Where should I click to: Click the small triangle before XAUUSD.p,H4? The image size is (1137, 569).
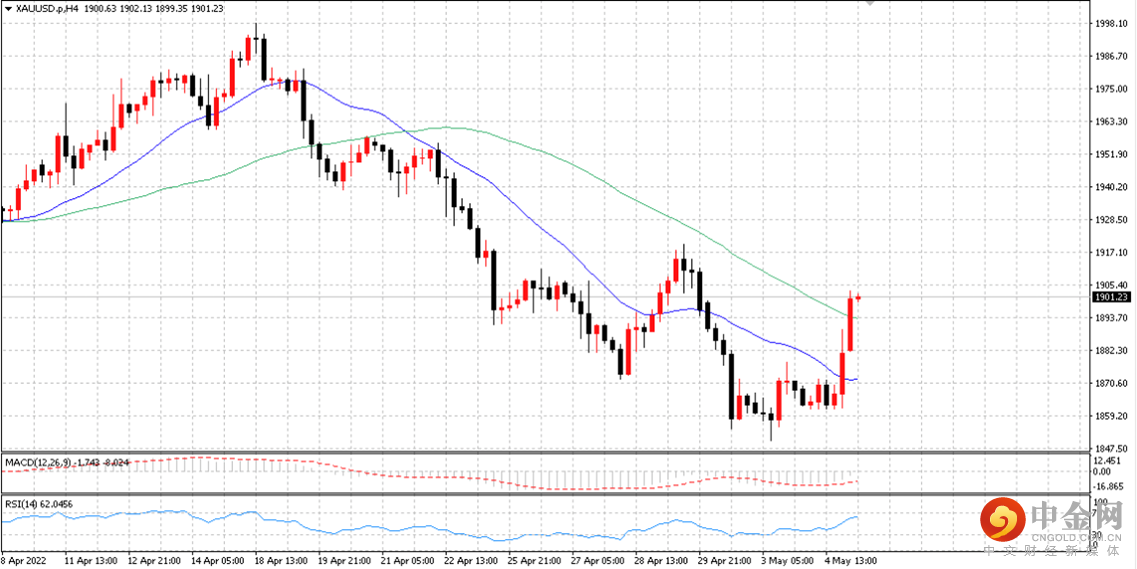click(x=8, y=8)
